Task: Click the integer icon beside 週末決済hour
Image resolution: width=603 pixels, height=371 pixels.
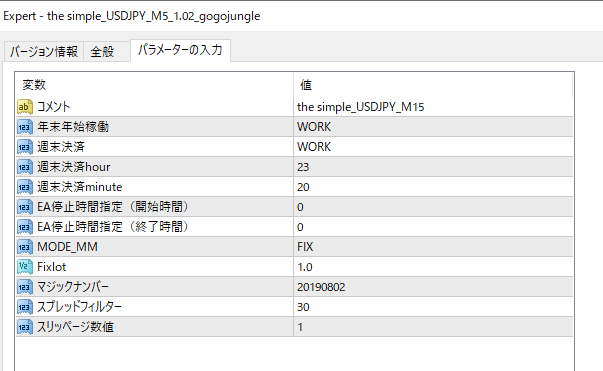Action: [25, 167]
